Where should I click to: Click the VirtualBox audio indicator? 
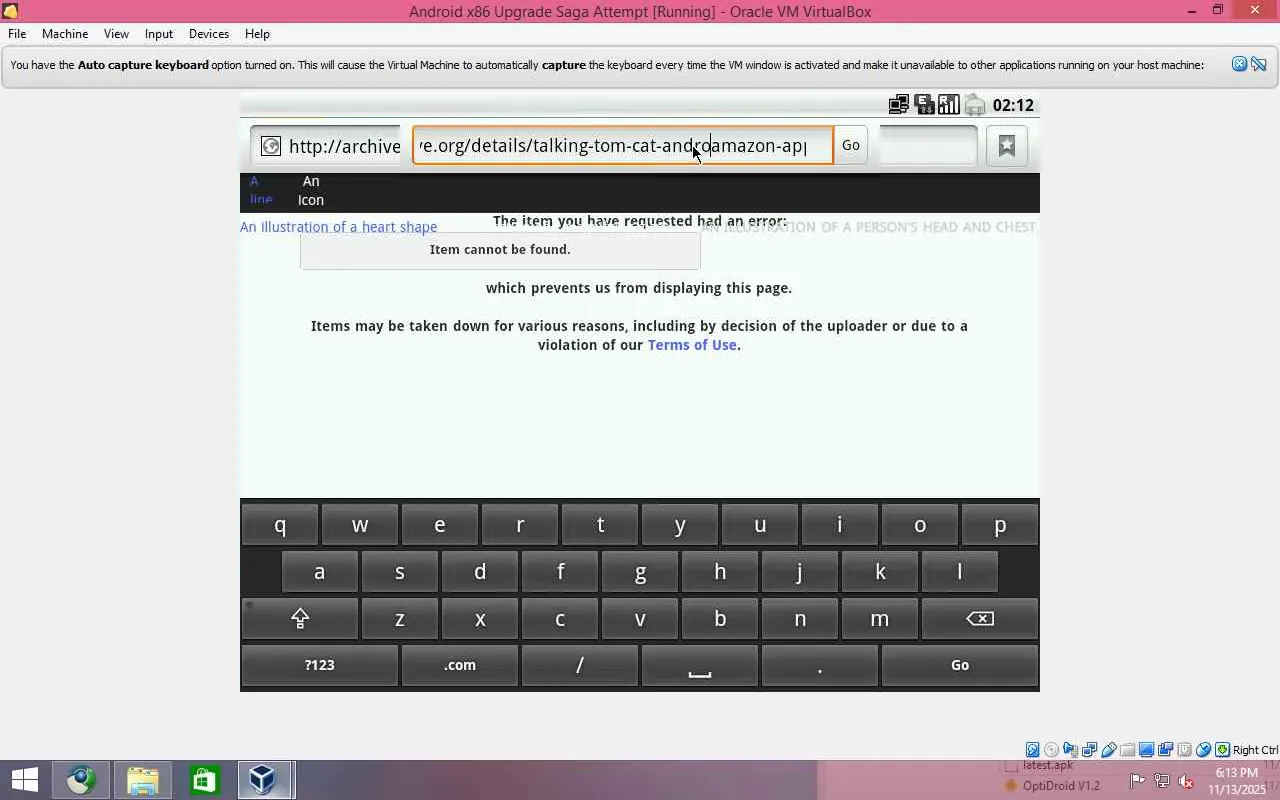point(1070,750)
